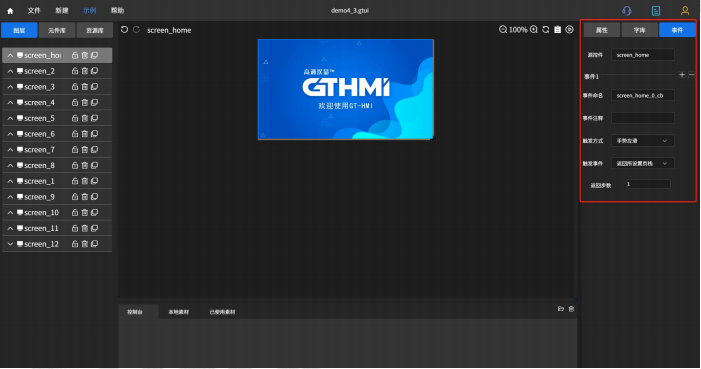Open the 元件库 panel button
The height and width of the screenshot is (369, 701).
[x=57, y=30]
